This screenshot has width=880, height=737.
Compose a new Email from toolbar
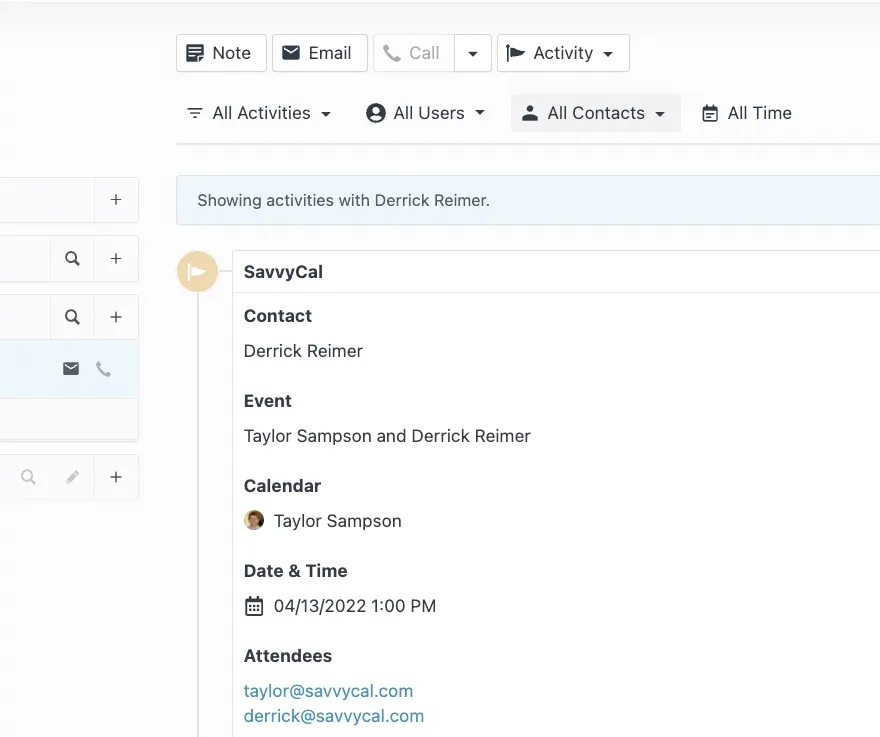(319, 53)
